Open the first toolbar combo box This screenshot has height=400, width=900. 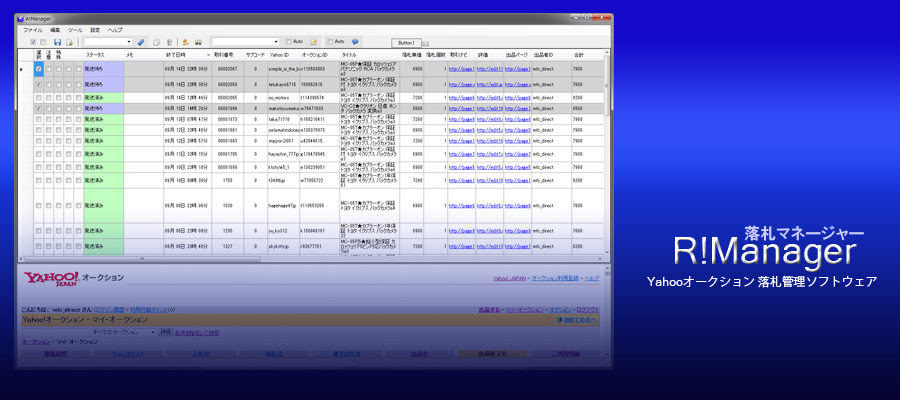(108, 42)
